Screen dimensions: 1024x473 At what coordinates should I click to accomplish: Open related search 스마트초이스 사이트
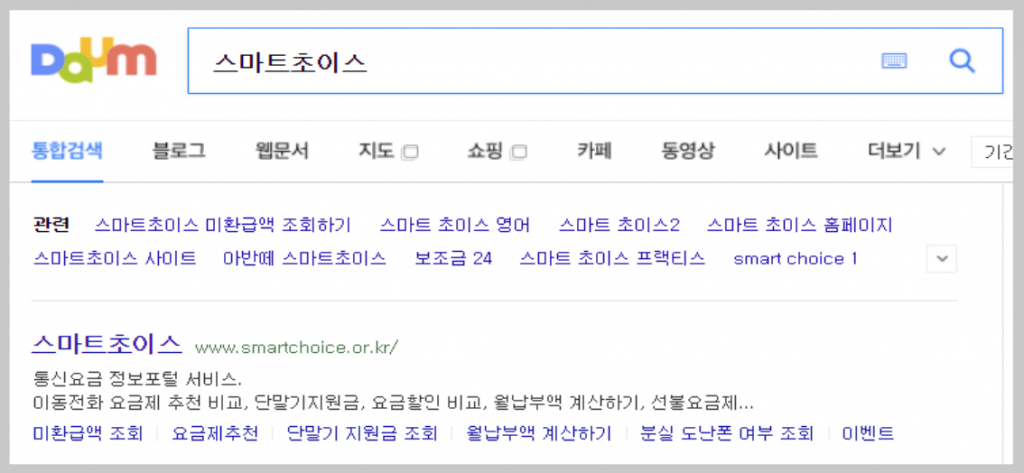coord(114,259)
